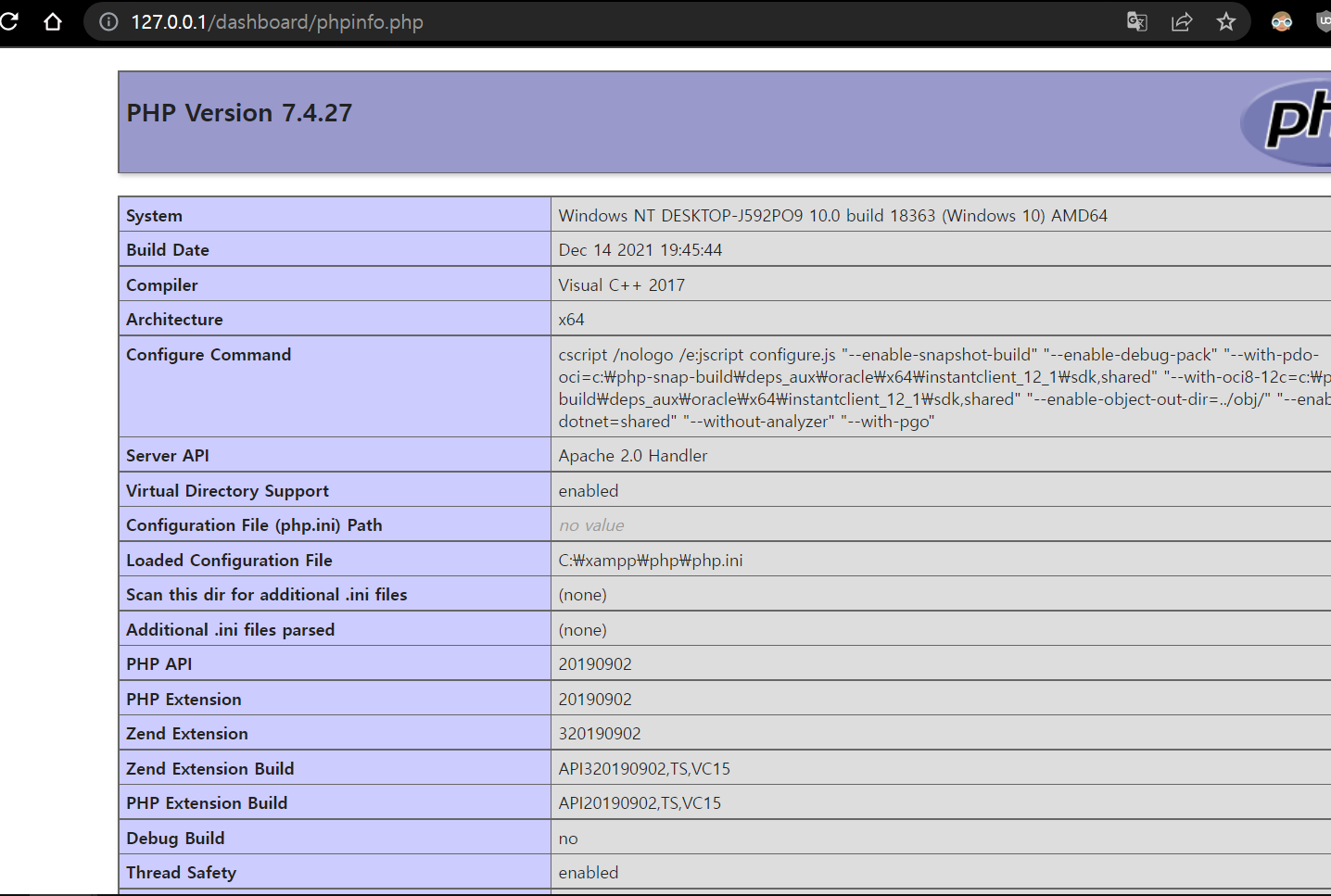This screenshot has width=1331, height=896.
Task: Select 20190902 value in PHP Extension row
Action: pyautogui.click(x=595, y=700)
